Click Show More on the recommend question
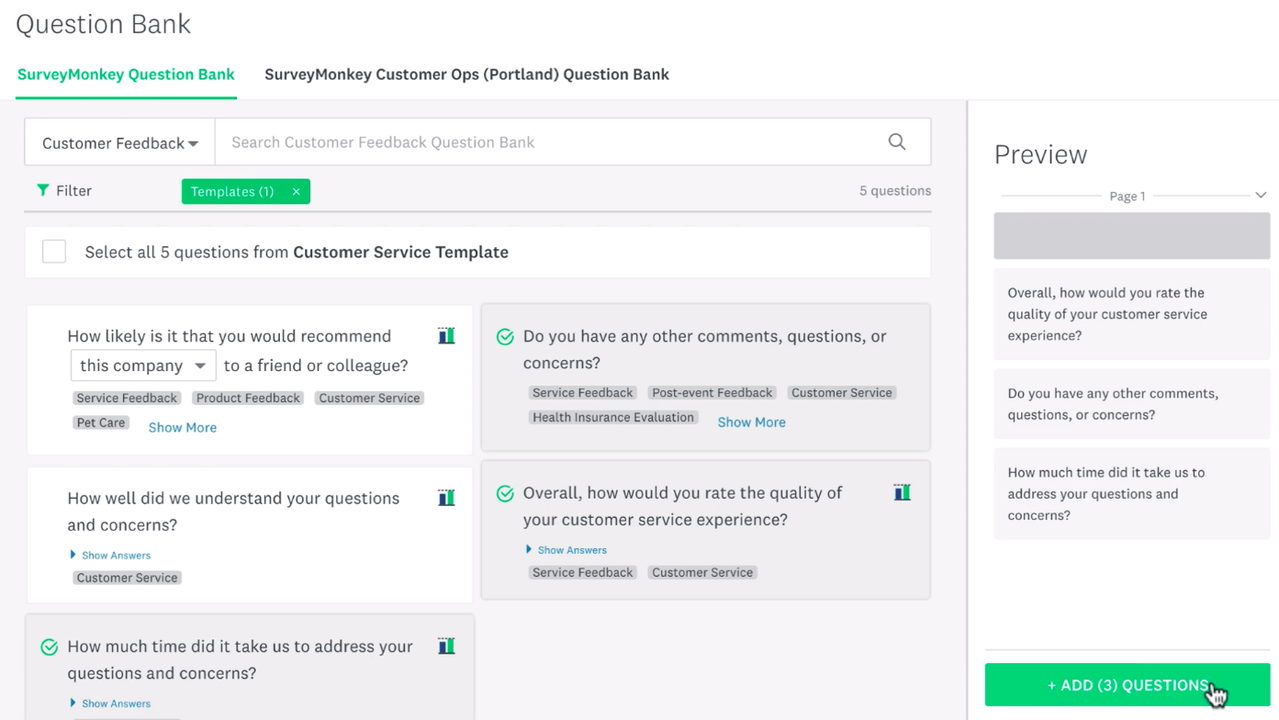Viewport: 1279px width, 720px height. point(182,427)
